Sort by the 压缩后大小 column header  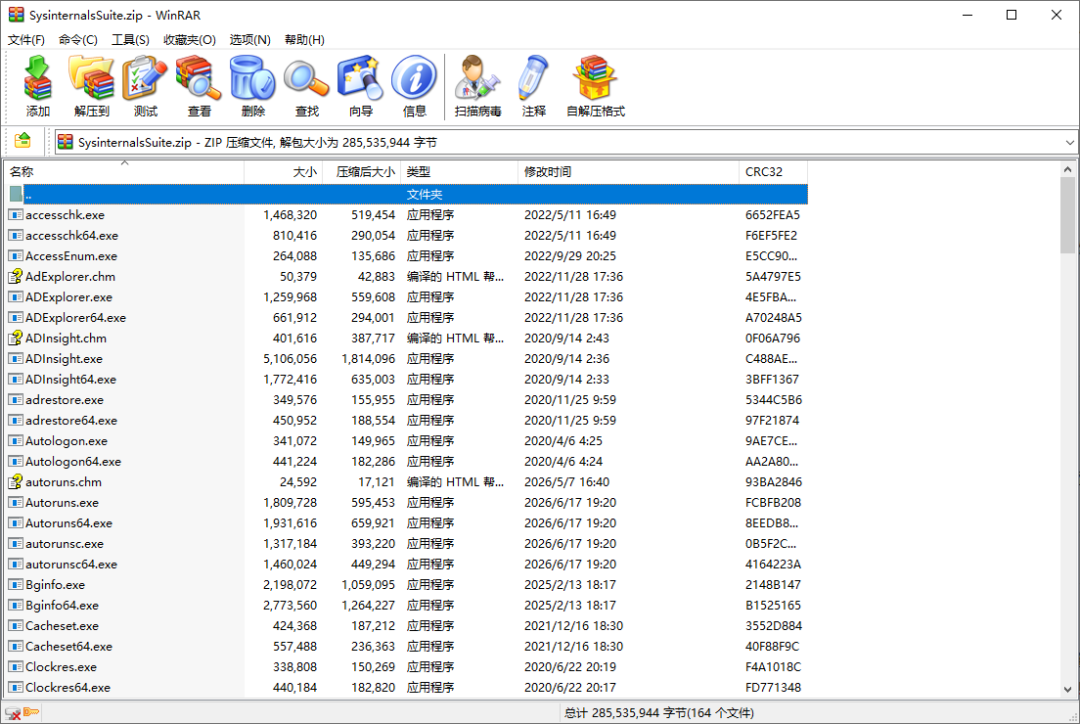[x=362, y=172]
